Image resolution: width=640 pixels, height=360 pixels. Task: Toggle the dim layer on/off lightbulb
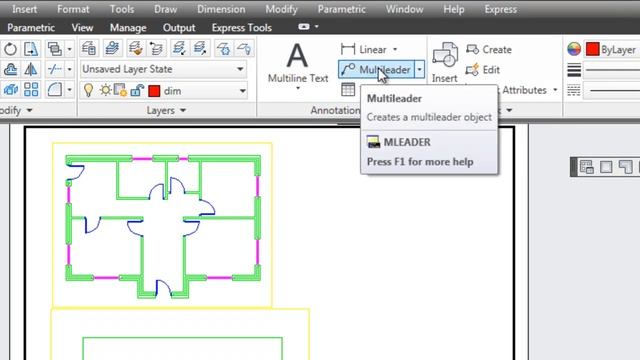(x=88, y=90)
